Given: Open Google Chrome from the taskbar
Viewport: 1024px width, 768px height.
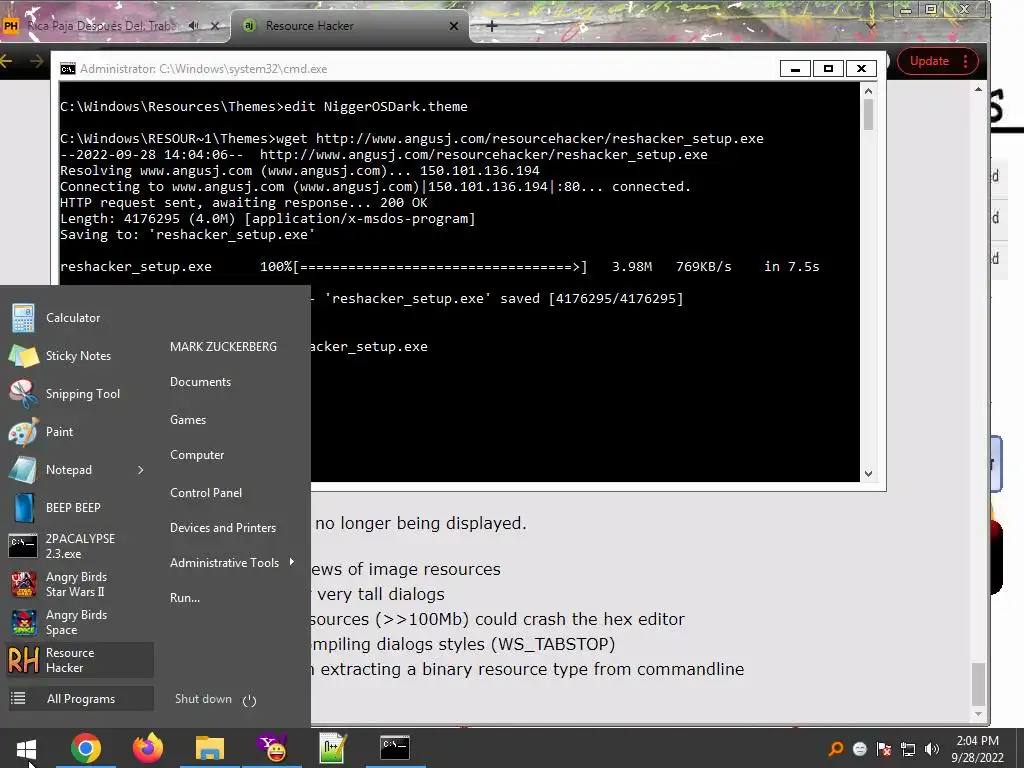Looking at the screenshot, I should point(86,748).
